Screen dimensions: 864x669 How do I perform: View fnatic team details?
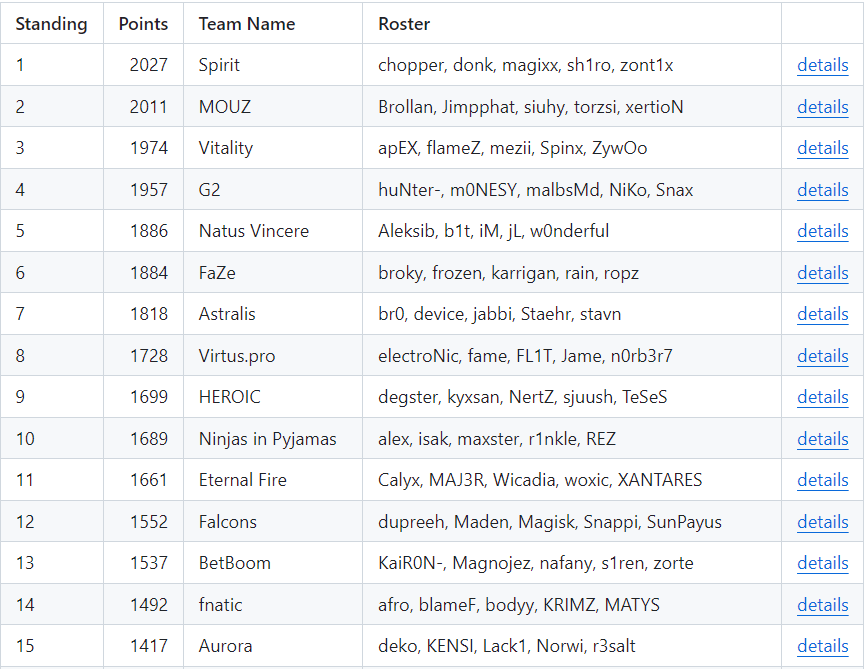click(x=822, y=605)
